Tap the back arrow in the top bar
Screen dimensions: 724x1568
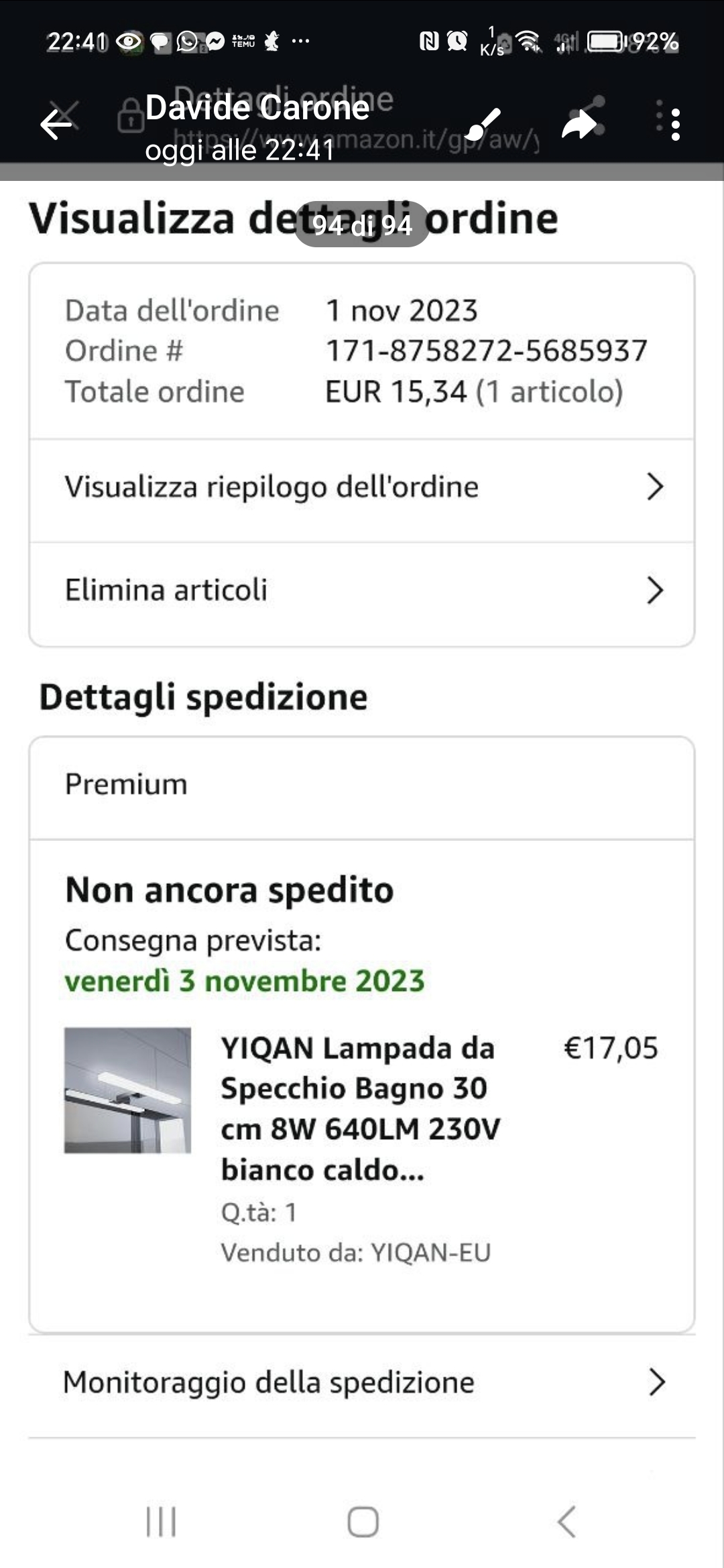click(56, 125)
